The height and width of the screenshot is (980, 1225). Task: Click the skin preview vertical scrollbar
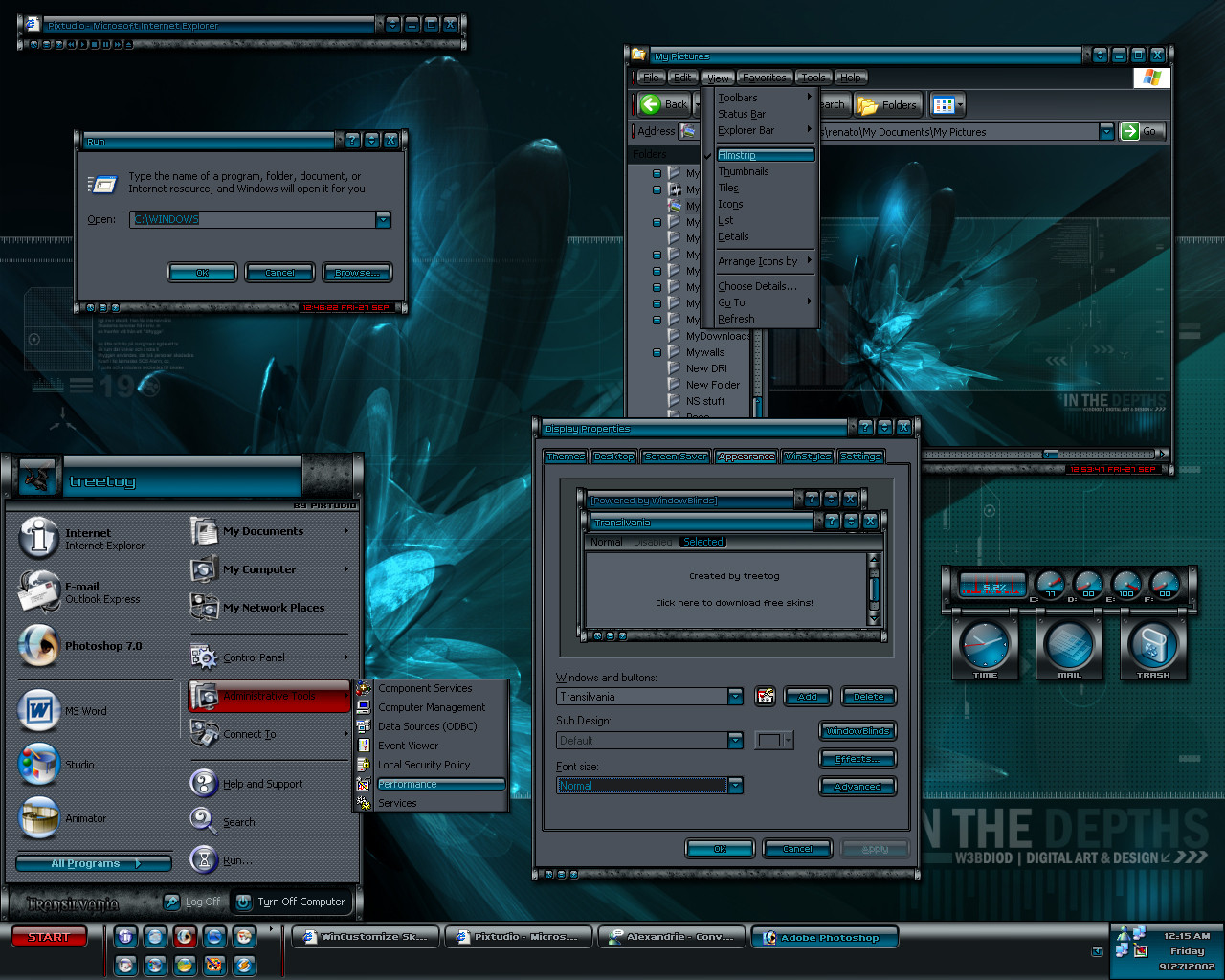pos(873,590)
